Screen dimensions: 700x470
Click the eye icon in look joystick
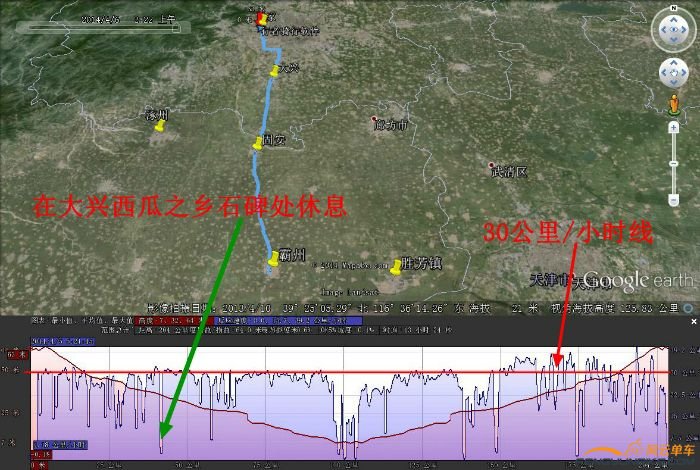click(672, 30)
